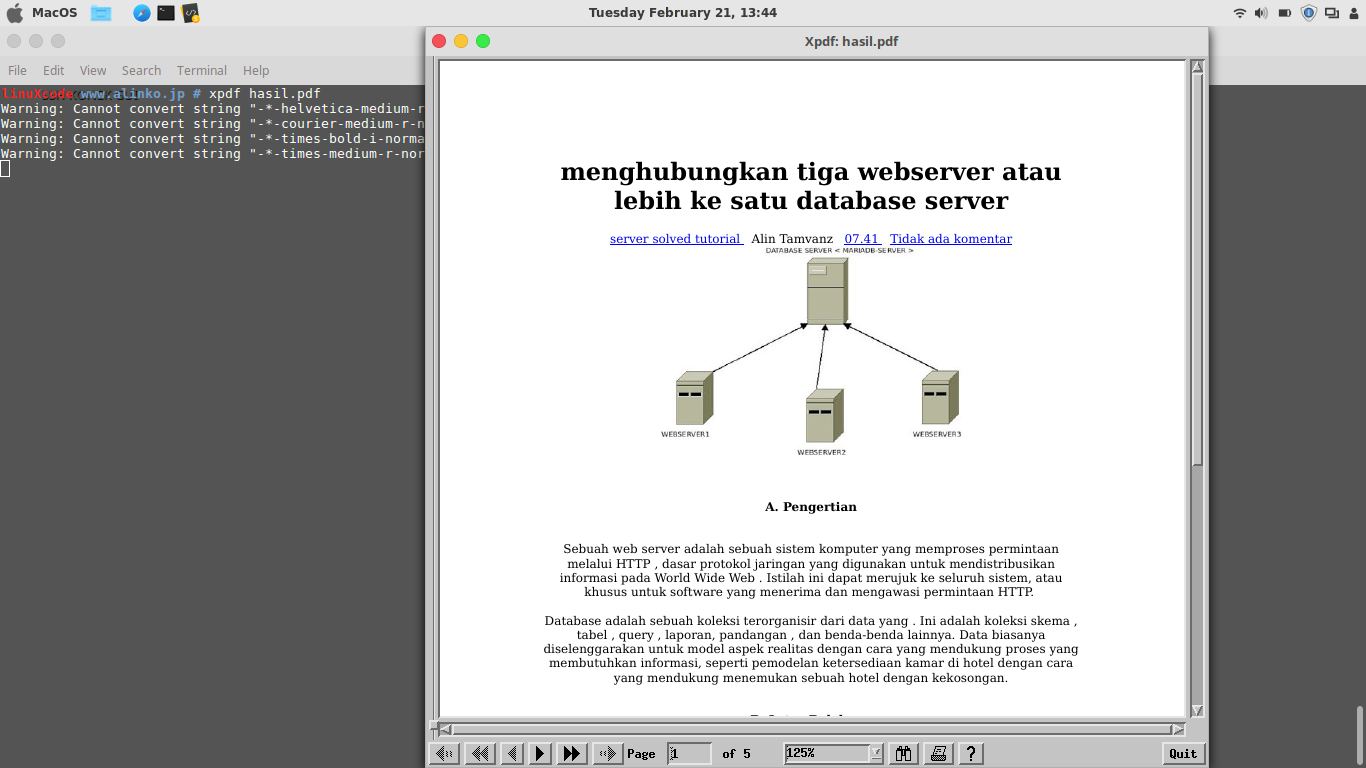Click the terminal warning mentioning courier-medium
This screenshot has height=768, width=1366.
(x=213, y=124)
